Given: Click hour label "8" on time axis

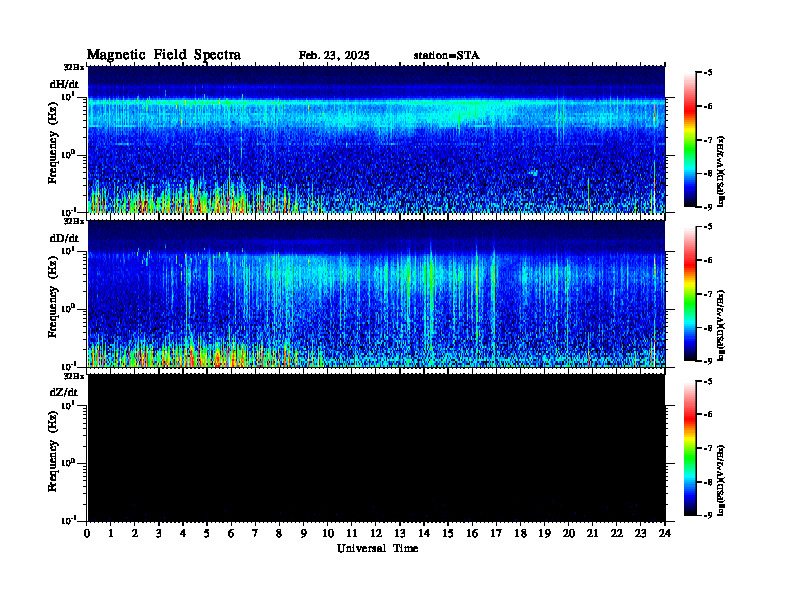Looking at the screenshot, I should [279, 533].
